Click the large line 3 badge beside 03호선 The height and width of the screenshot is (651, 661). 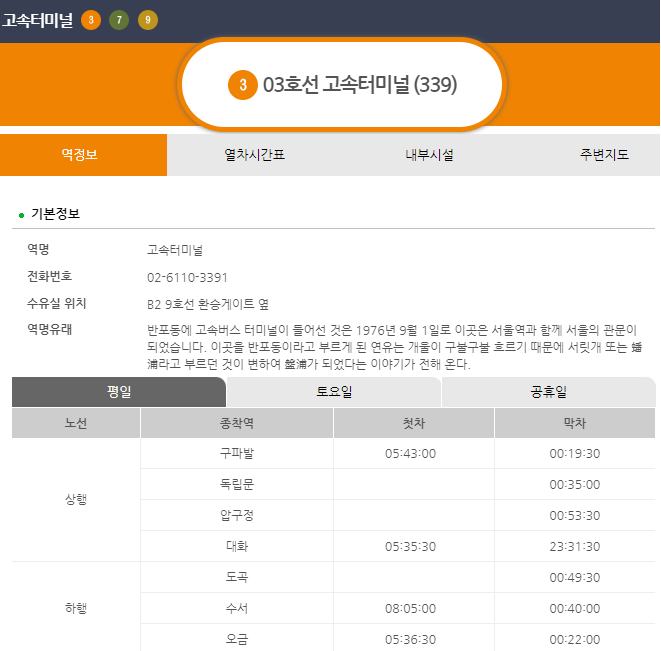[243, 85]
